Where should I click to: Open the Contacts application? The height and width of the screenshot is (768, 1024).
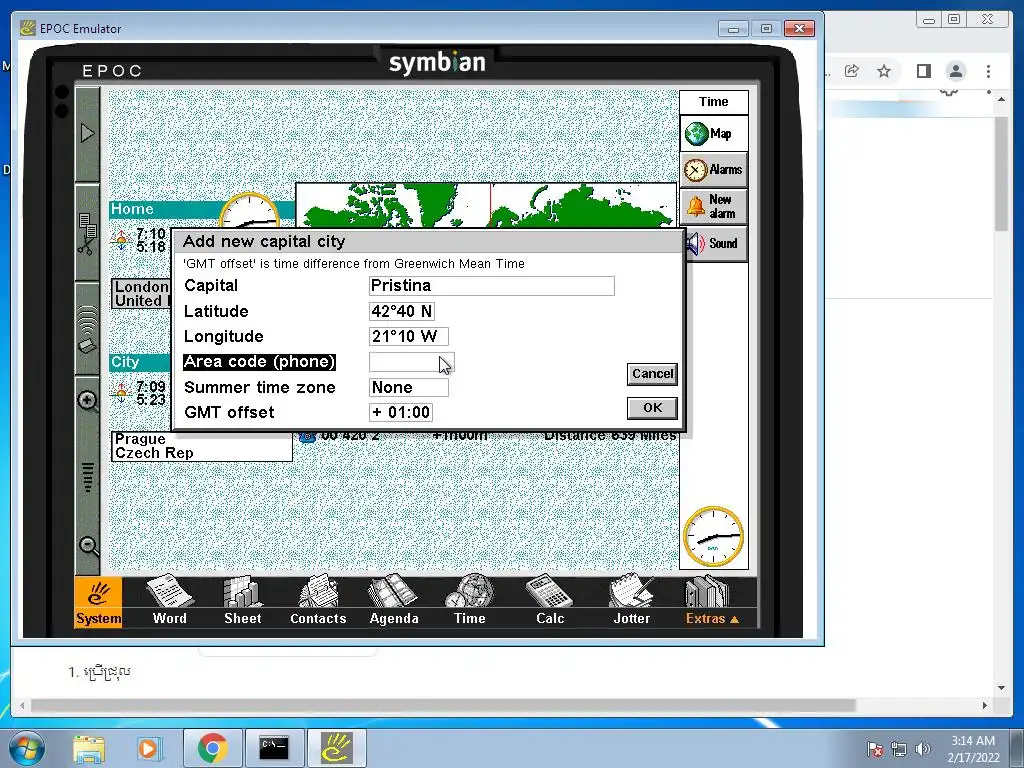pos(318,601)
